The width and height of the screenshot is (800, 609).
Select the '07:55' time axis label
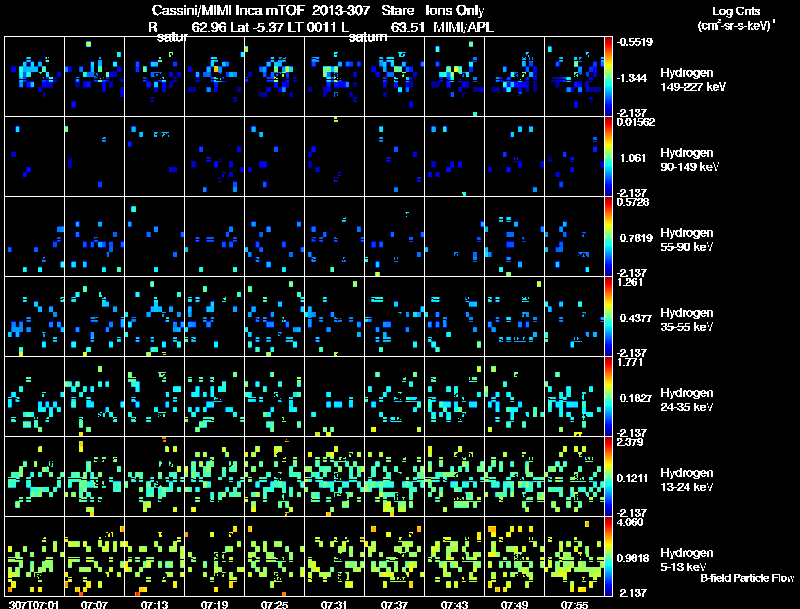pyautogui.click(x=574, y=604)
